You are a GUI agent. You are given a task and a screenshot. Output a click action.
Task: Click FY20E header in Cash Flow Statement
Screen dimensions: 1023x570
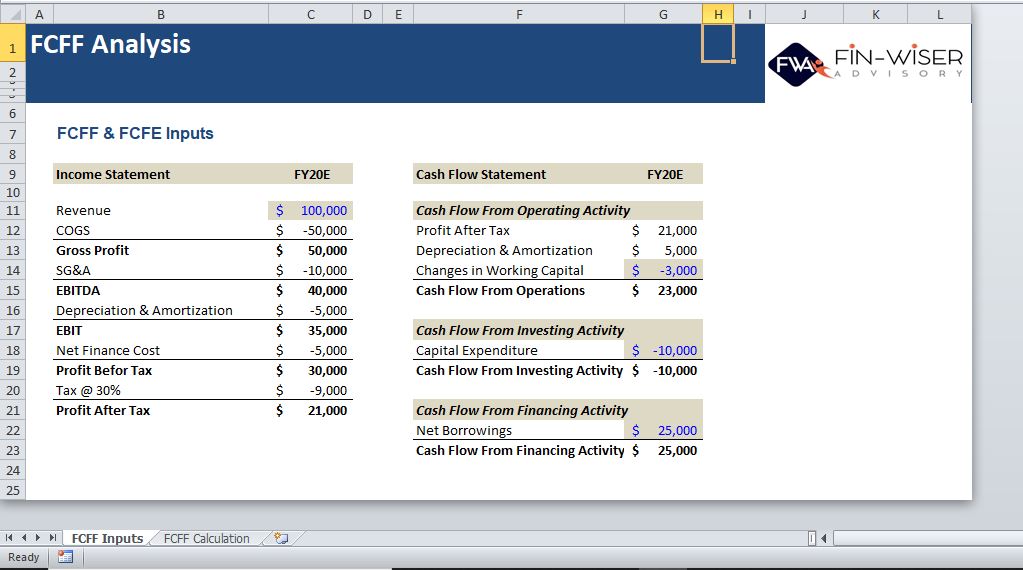pyautogui.click(x=665, y=174)
